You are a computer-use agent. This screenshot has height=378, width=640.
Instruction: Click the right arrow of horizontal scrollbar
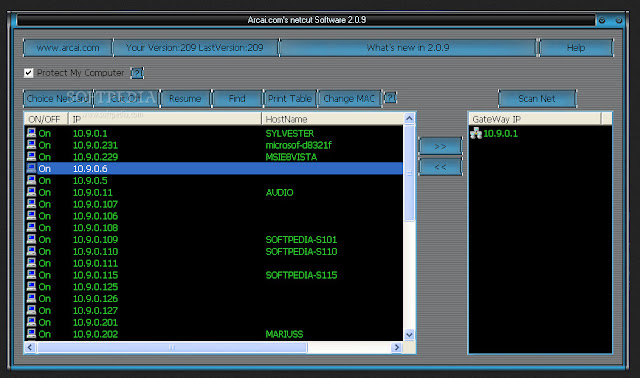click(396, 347)
